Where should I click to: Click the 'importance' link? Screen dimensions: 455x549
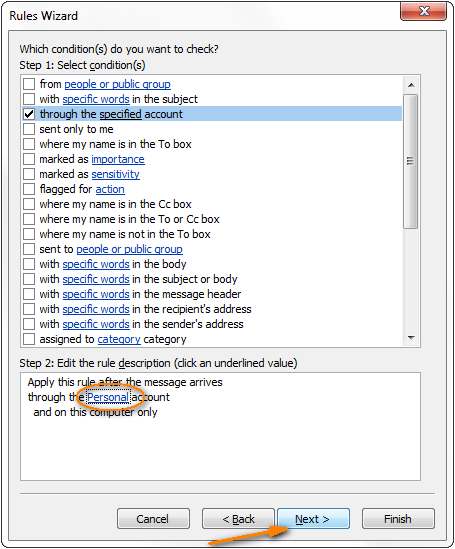point(118,159)
